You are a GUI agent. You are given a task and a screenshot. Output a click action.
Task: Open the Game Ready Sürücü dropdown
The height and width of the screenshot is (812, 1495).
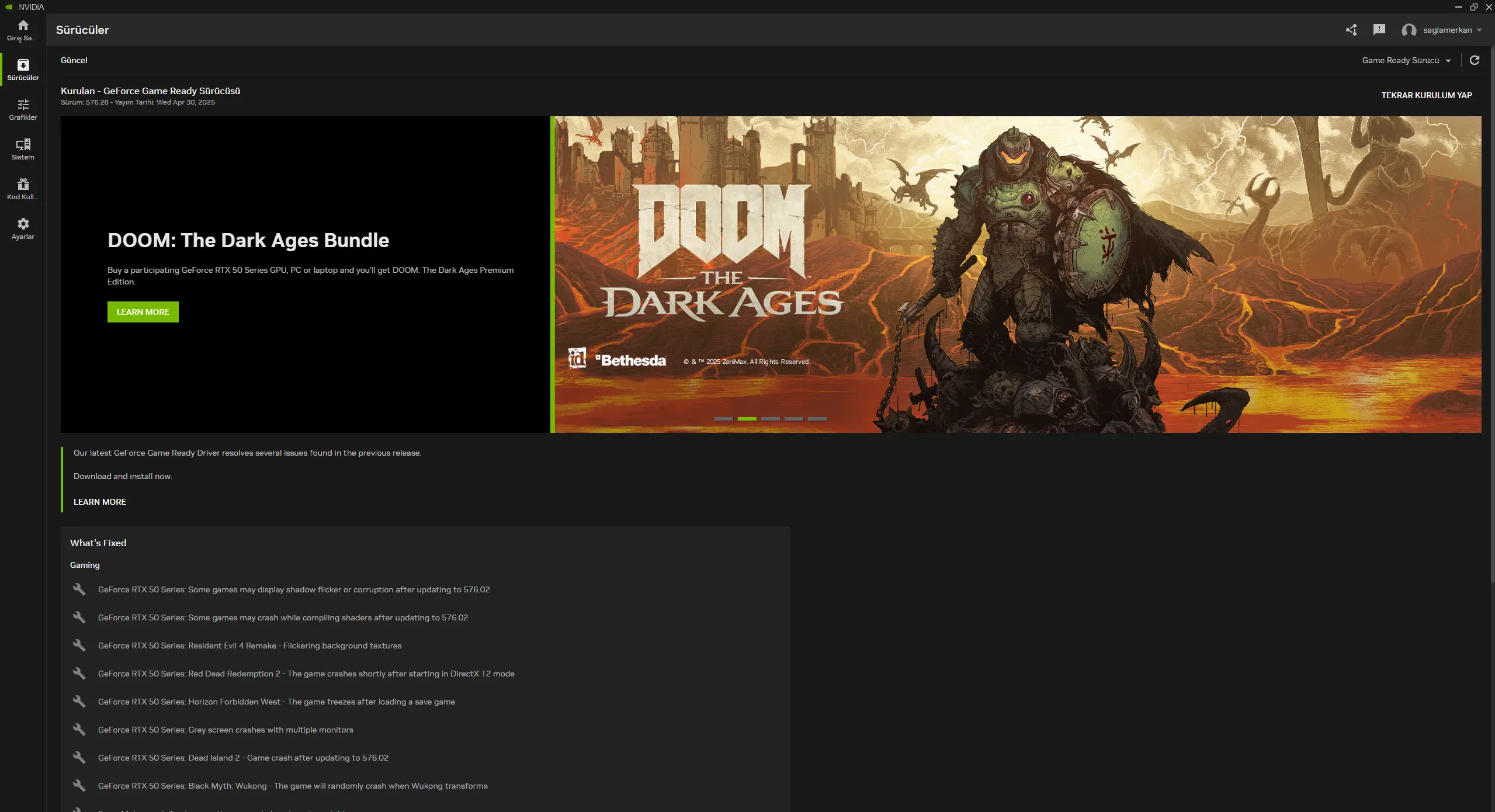(1406, 60)
